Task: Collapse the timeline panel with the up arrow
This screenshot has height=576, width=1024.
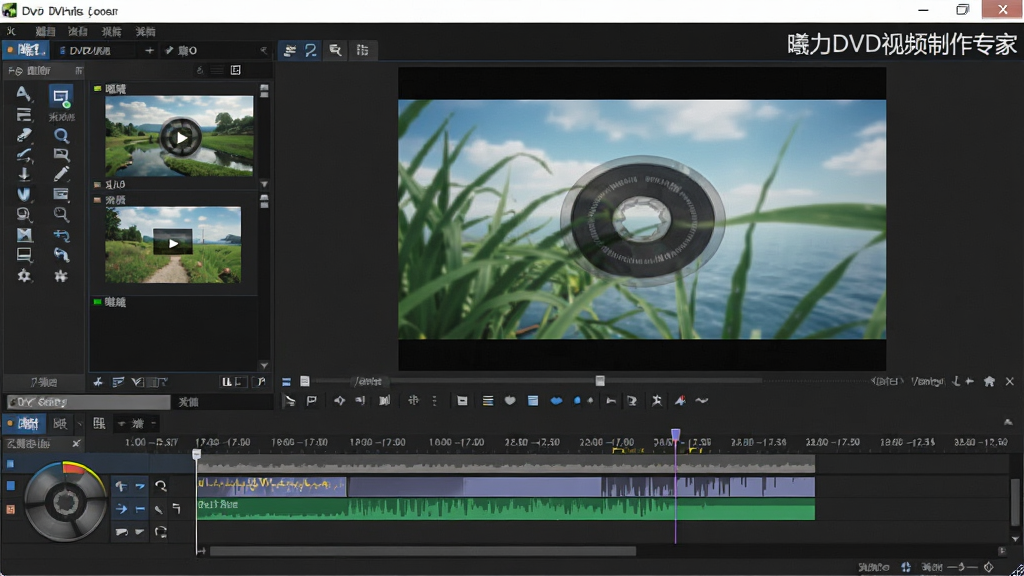Action: pyautogui.click(x=1008, y=423)
